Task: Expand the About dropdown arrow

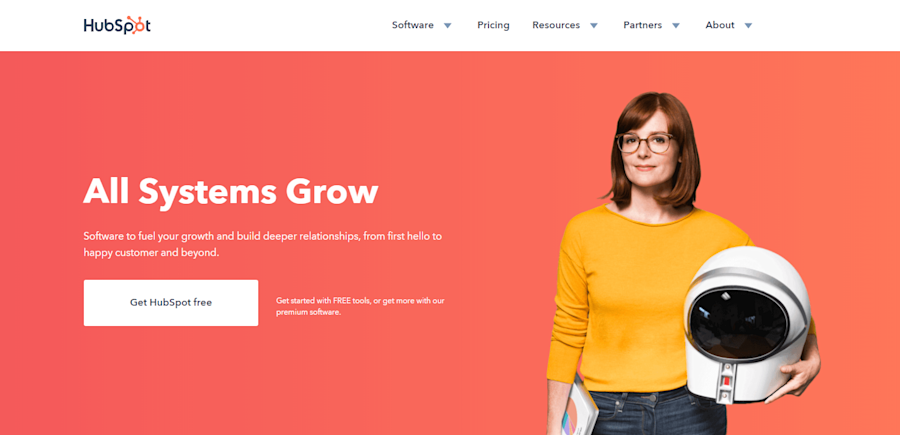Action: pos(748,25)
